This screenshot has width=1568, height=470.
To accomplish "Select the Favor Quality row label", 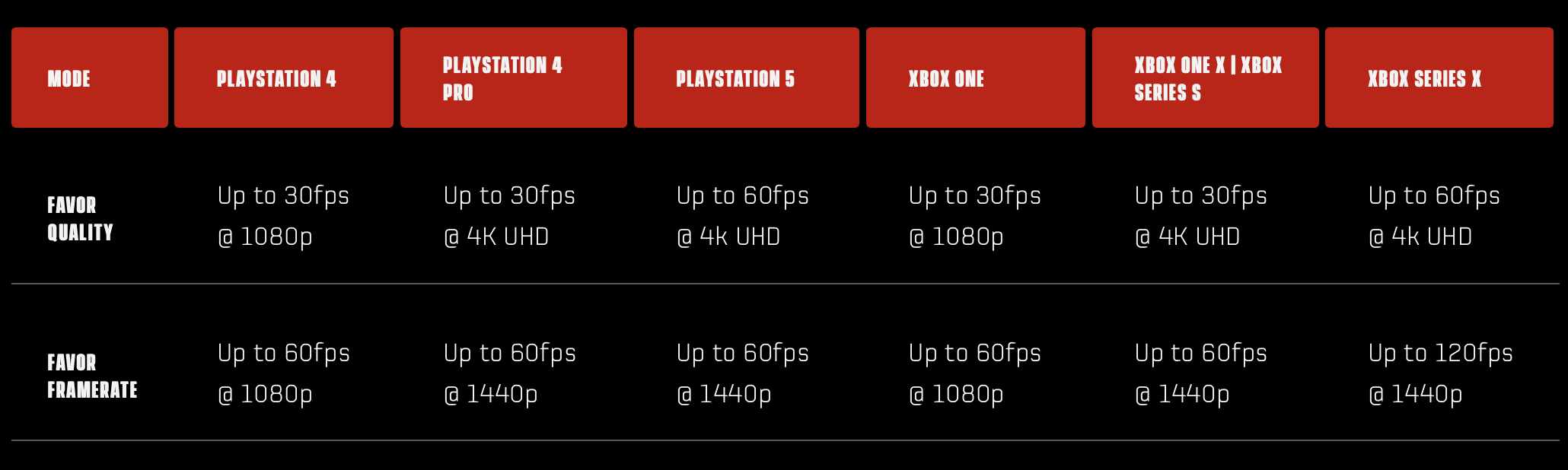I will (80, 218).
